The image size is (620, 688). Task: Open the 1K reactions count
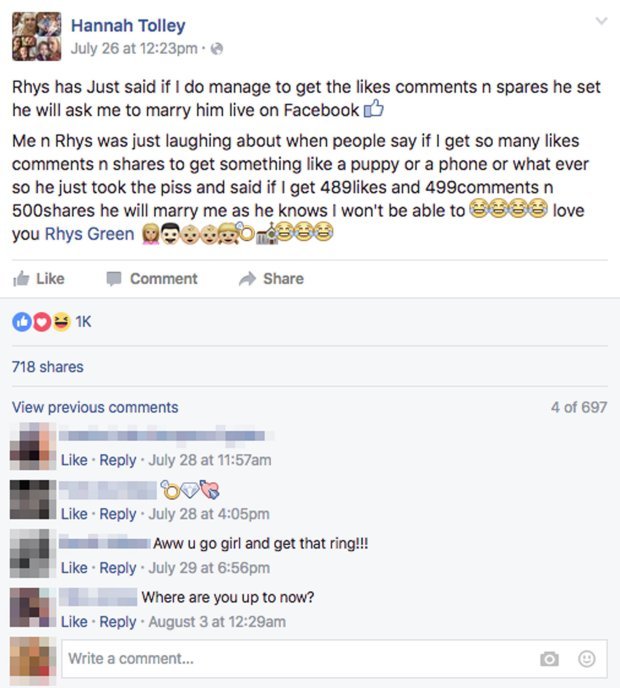(x=83, y=322)
